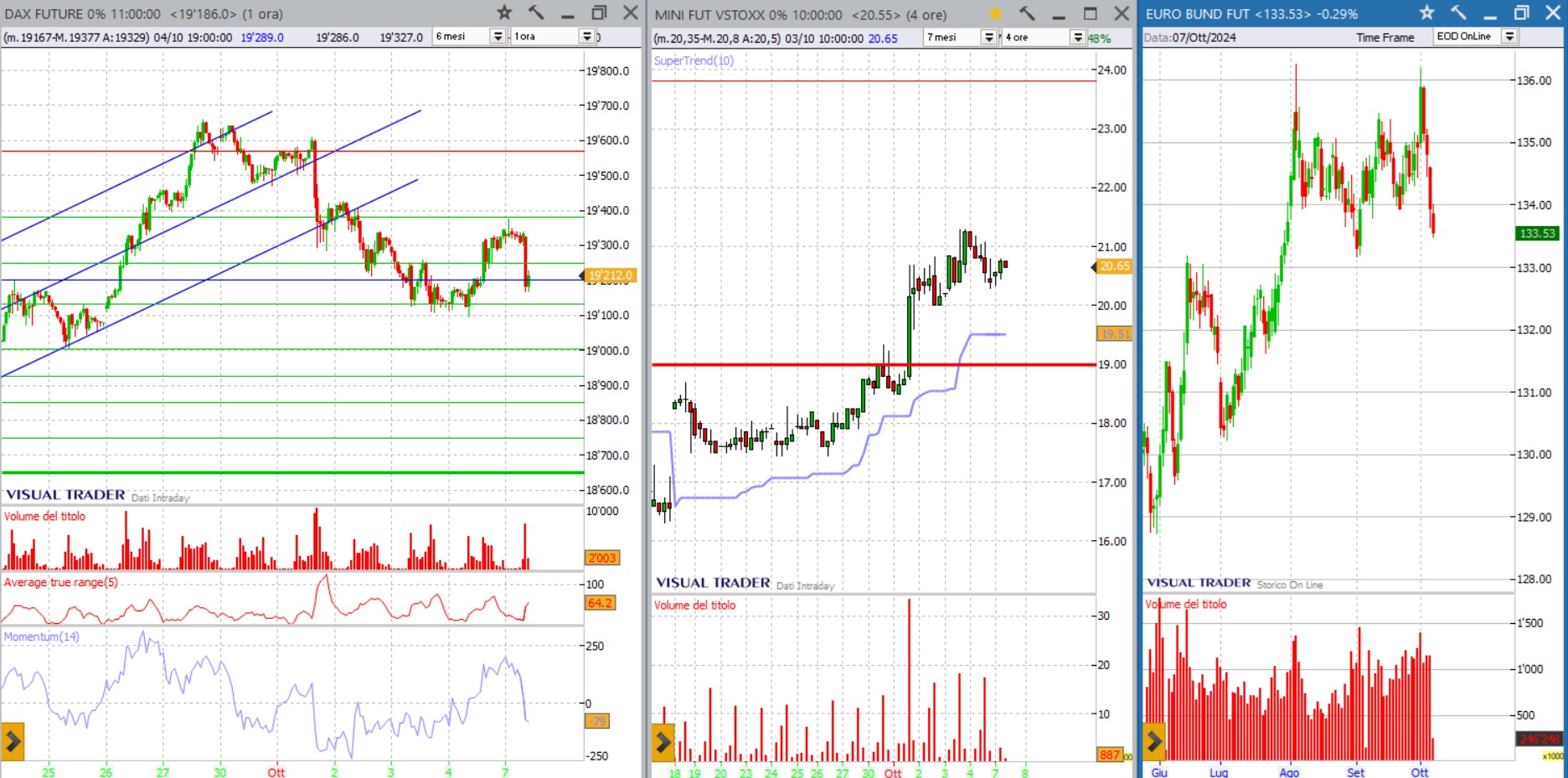This screenshot has height=778, width=1568.
Task: Click the 'Average true range(5)' indicator label
Action: click(60, 582)
